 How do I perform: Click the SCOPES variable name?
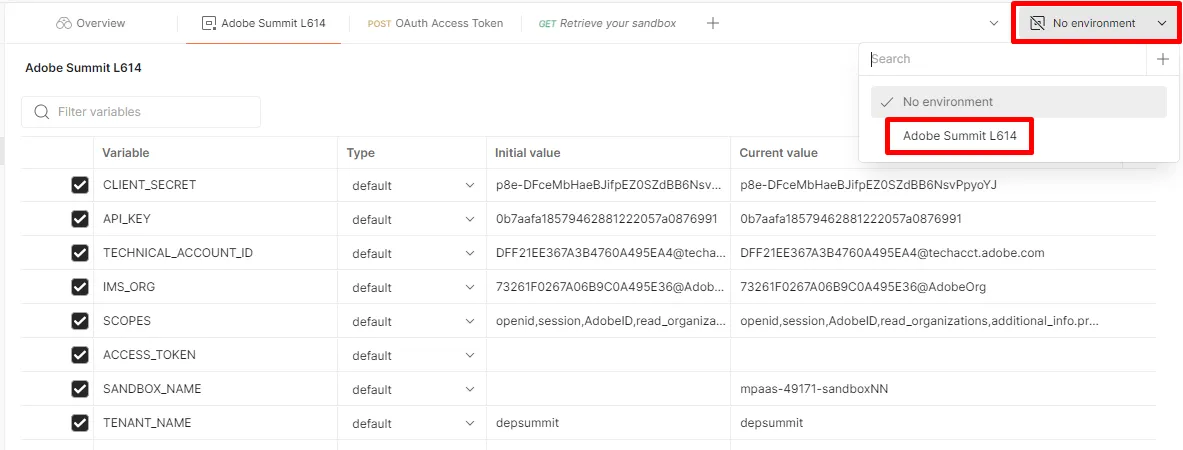pos(127,321)
